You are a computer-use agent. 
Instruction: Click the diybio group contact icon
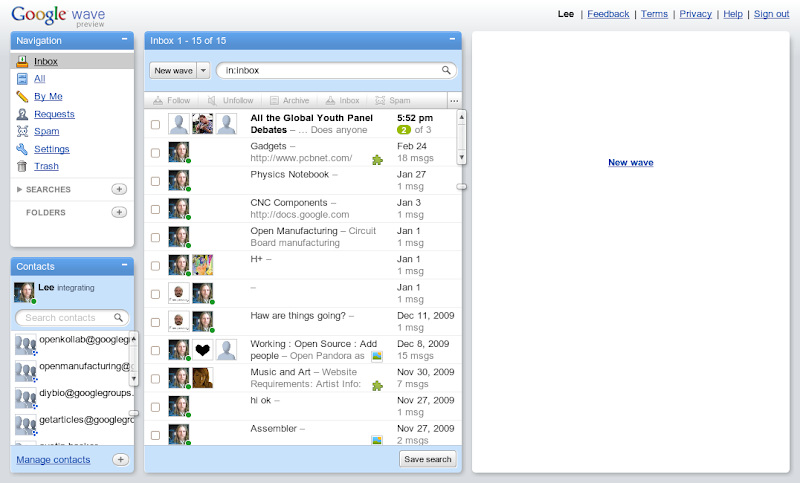tap(26, 398)
